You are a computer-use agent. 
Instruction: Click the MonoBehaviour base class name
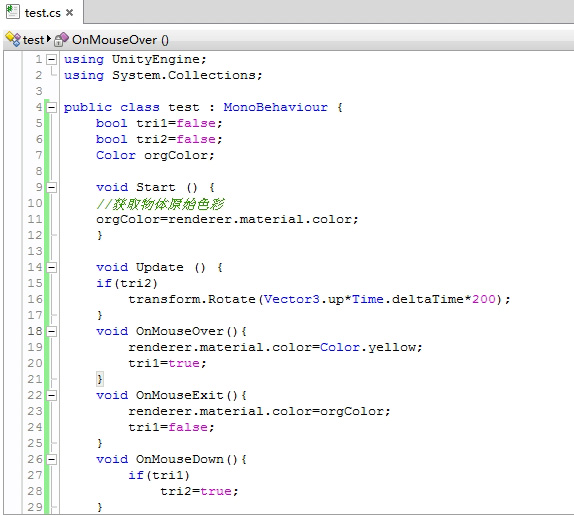[276, 107]
